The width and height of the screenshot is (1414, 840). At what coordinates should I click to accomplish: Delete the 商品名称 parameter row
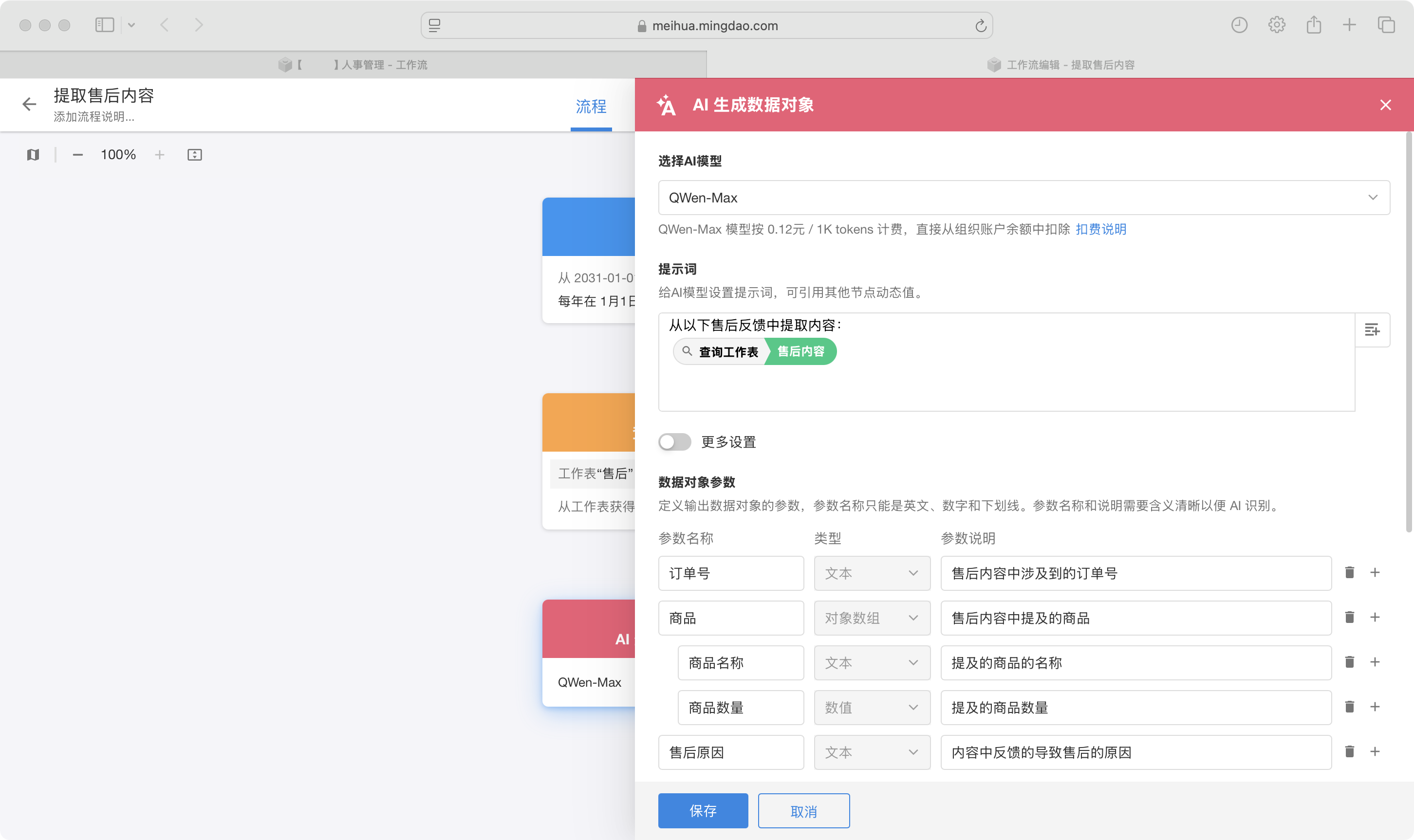tap(1349, 662)
